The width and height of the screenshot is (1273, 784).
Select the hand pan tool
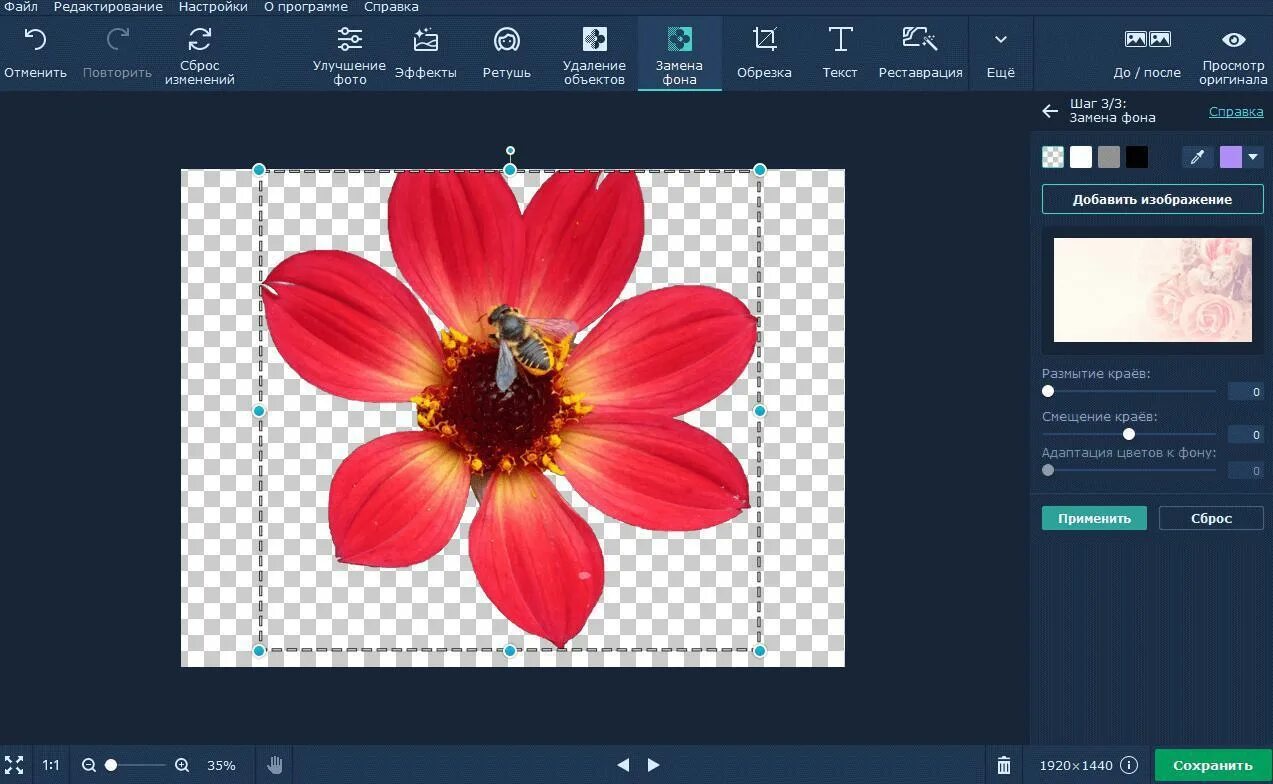click(275, 765)
